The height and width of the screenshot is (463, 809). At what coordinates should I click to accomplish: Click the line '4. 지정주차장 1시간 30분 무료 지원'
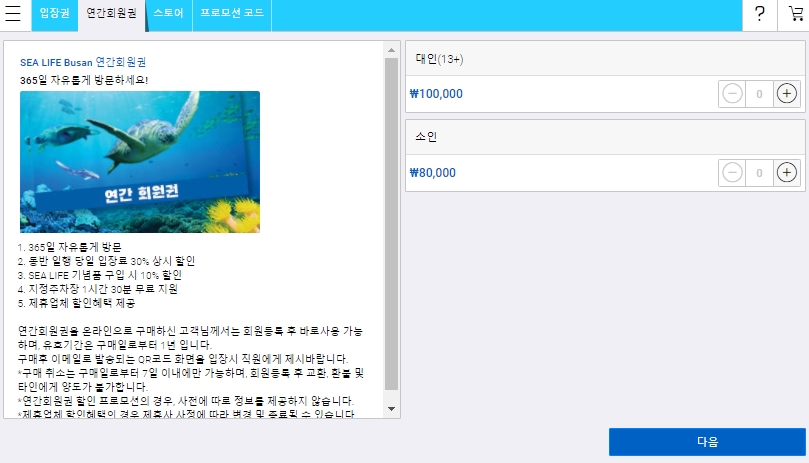coord(98,289)
